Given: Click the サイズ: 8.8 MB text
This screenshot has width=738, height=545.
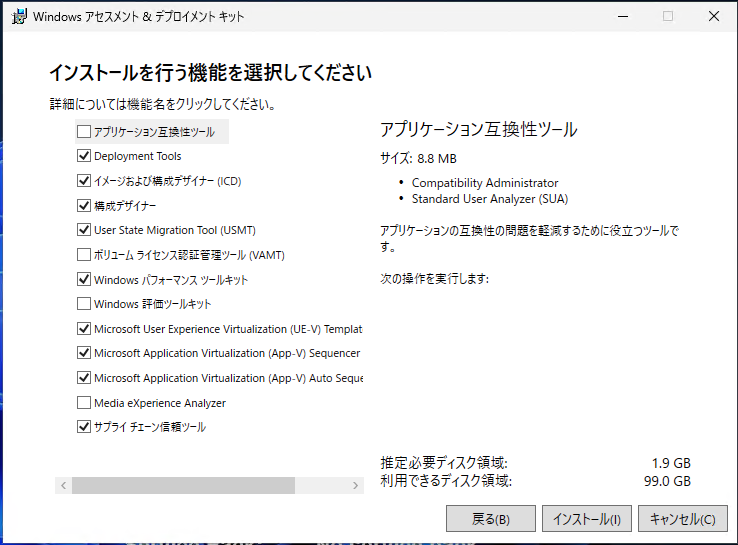Looking at the screenshot, I should pos(418,158).
